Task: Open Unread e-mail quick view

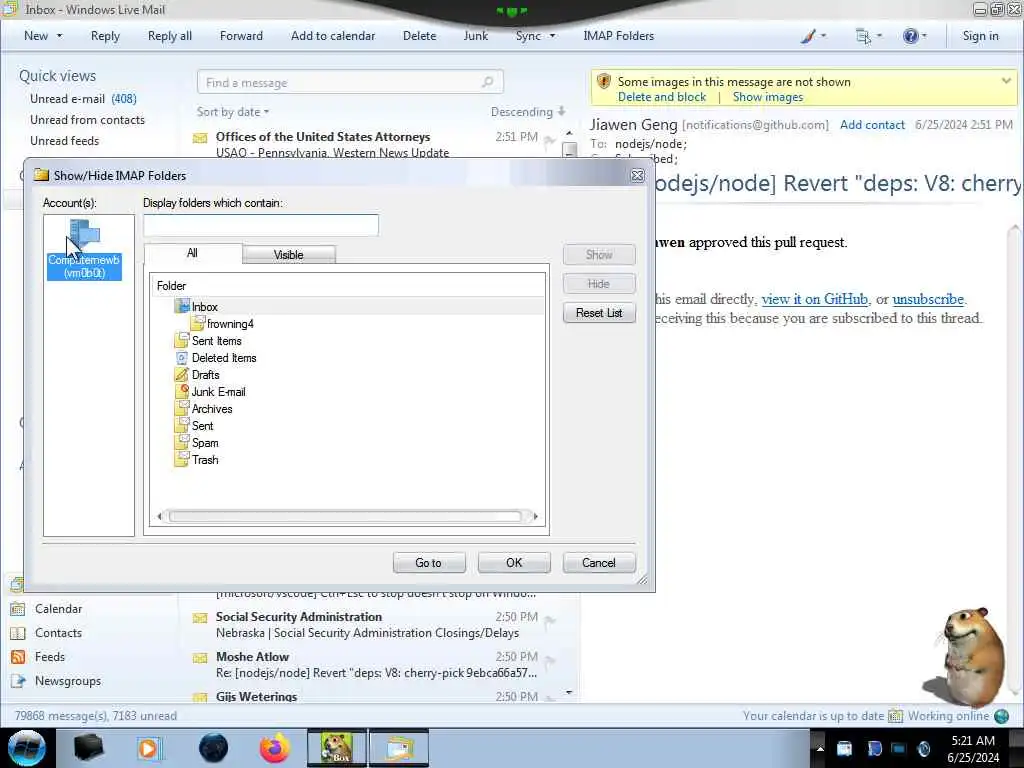Action: 83,99
